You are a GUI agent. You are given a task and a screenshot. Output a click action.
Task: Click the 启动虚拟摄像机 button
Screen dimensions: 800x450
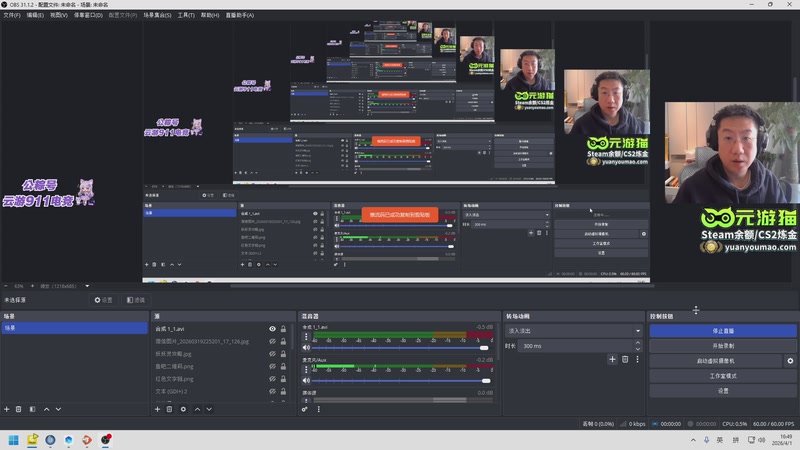pos(716,361)
